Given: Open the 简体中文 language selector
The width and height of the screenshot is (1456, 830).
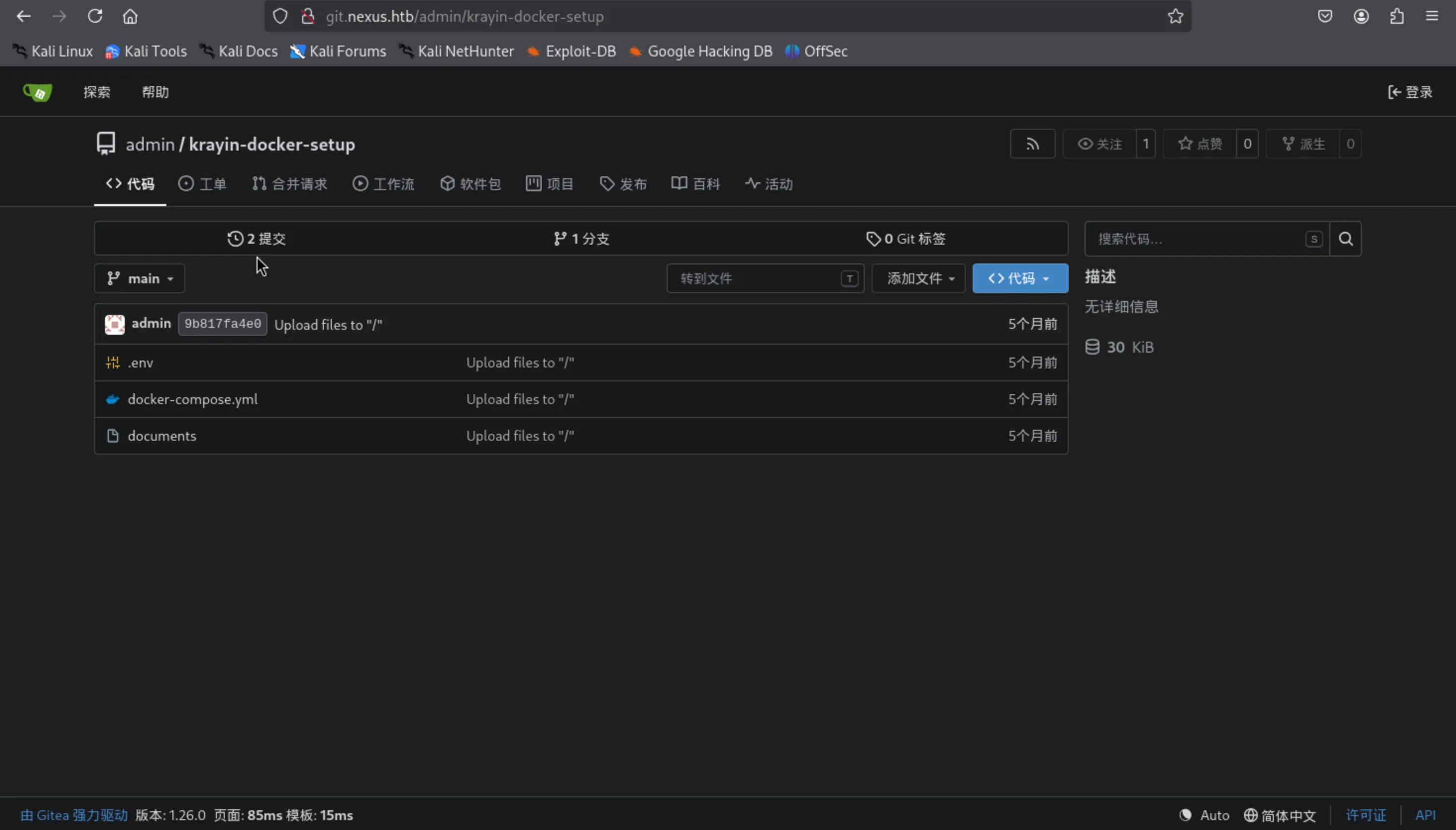Looking at the screenshot, I should pos(1280,815).
